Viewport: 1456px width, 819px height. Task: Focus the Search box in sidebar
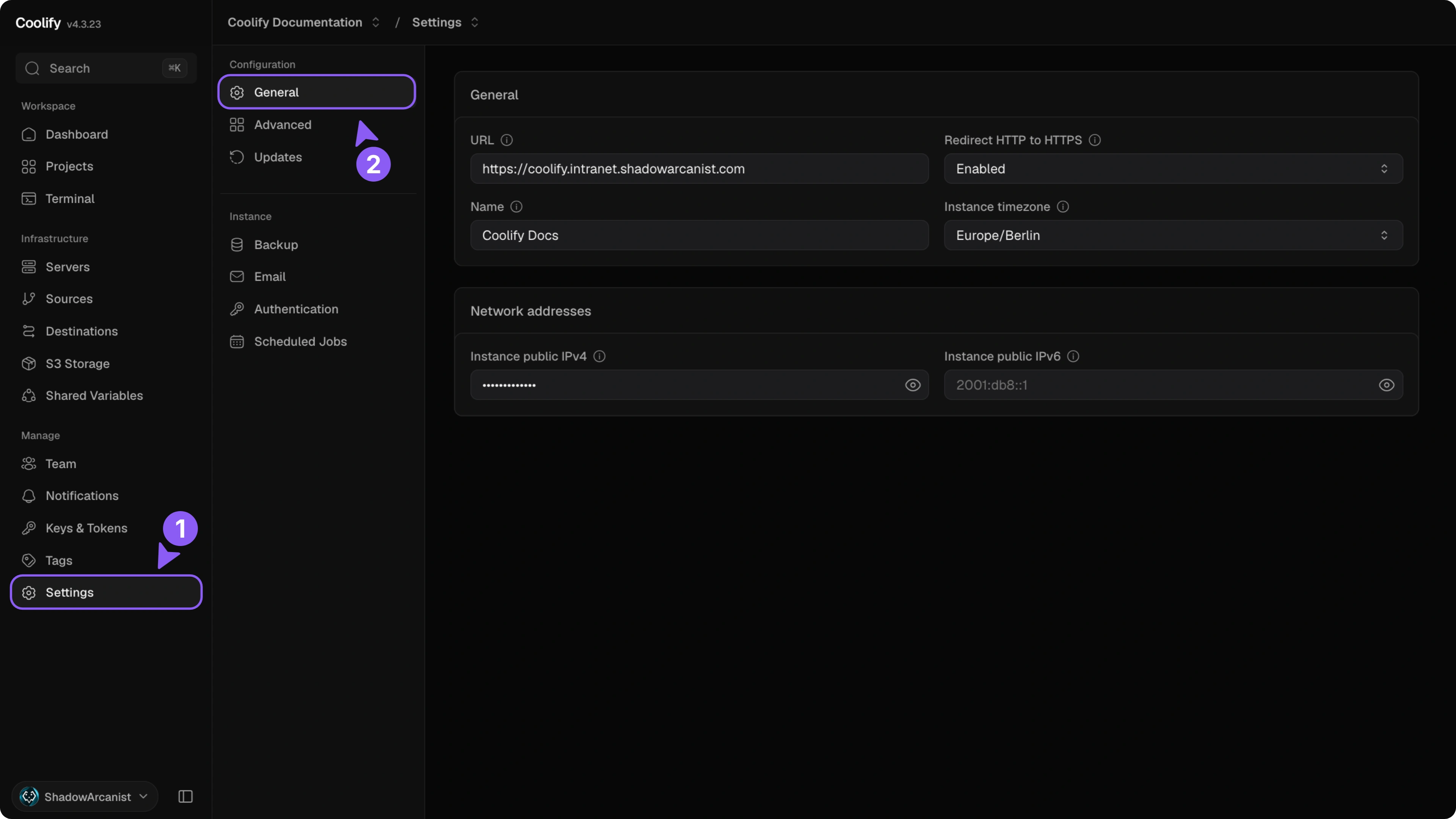pos(106,68)
